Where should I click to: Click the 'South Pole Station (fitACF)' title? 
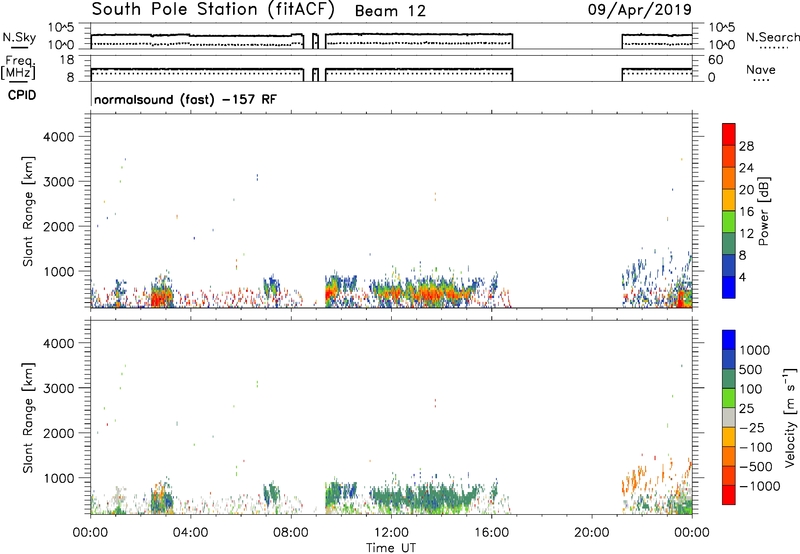click(x=213, y=10)
